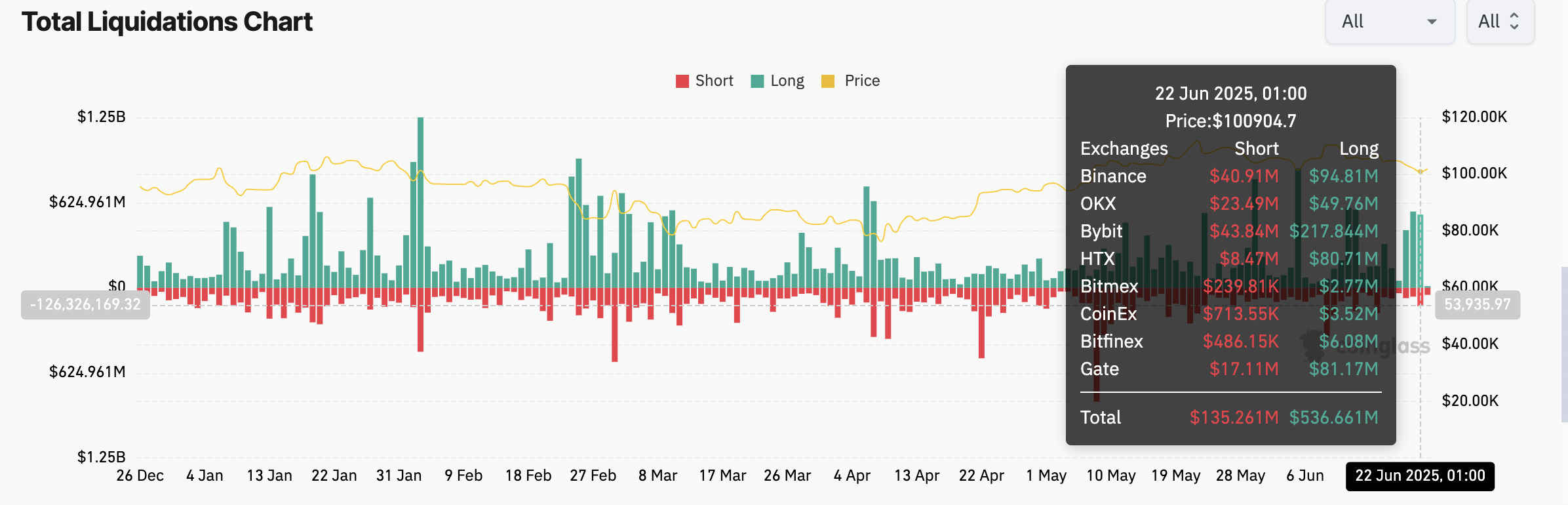
Task: Toggle the Short series using its legend label
Action: coord(714,81)
